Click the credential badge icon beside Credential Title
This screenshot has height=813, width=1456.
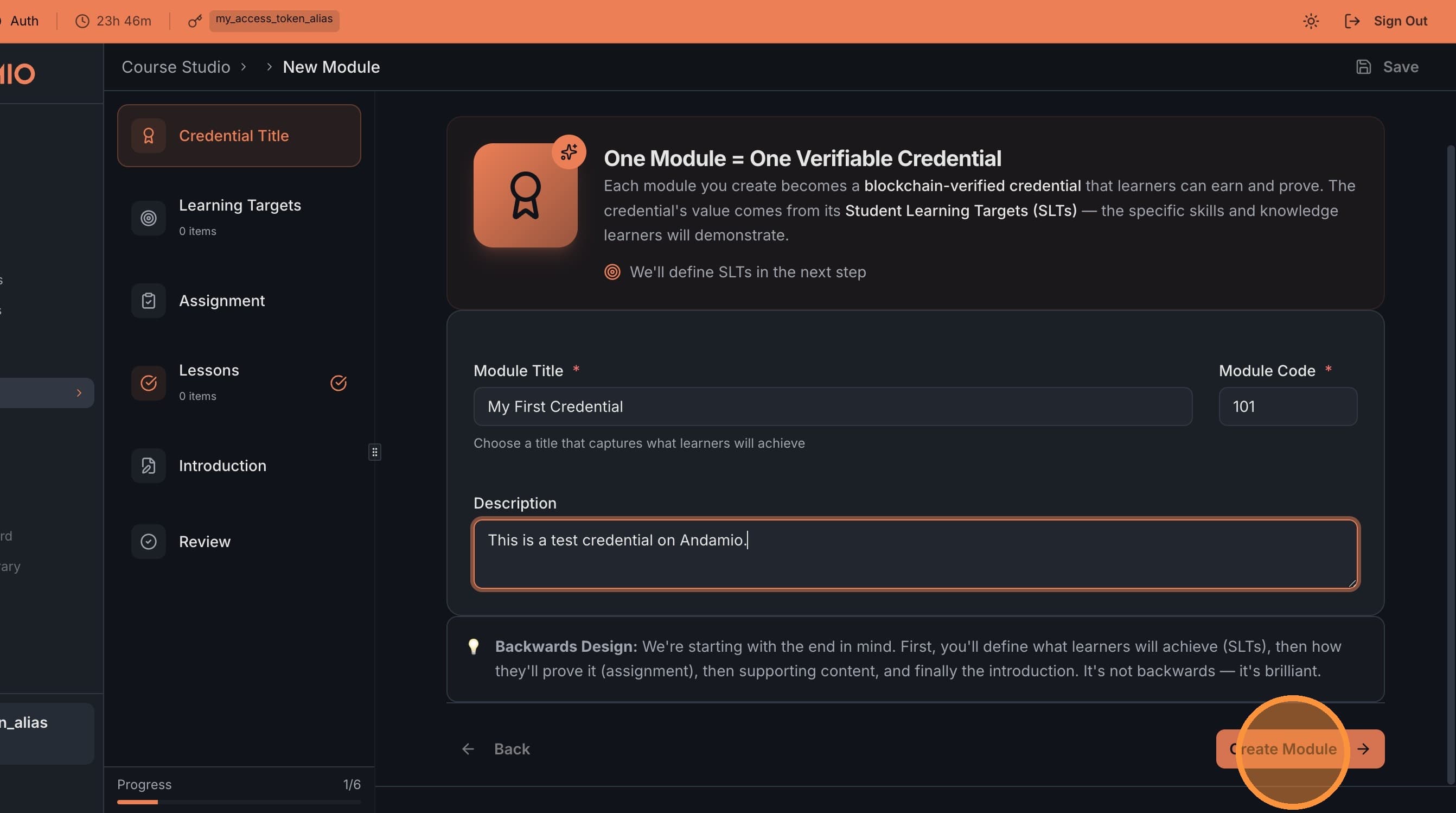(148, 136)
